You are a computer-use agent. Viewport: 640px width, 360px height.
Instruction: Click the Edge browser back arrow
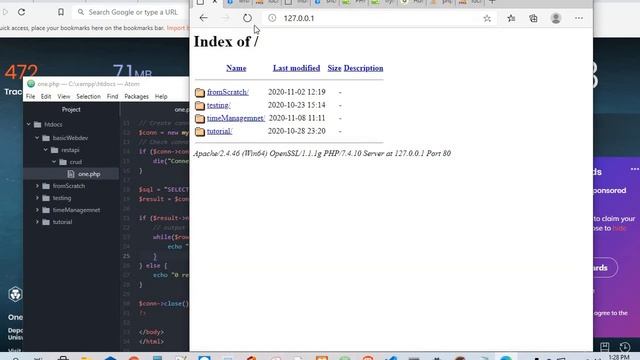pyautogui.click(x=203, y=18)
